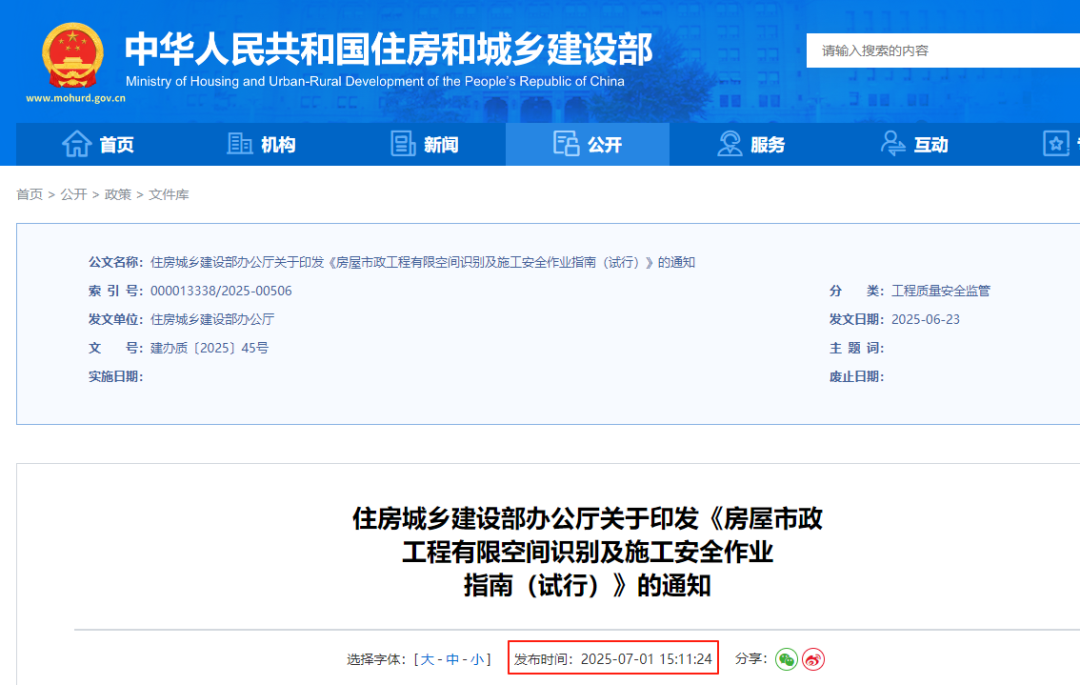
Task: Click the 政策 breadcrumb link
Action: tap(118, 194)
